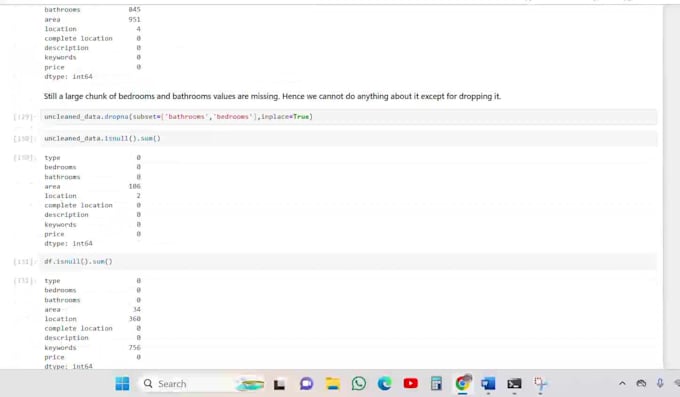This screenshot has width=680, height=397.
Task: Click the markdown text about missing bedrooms values
Action: coord(272,96)
